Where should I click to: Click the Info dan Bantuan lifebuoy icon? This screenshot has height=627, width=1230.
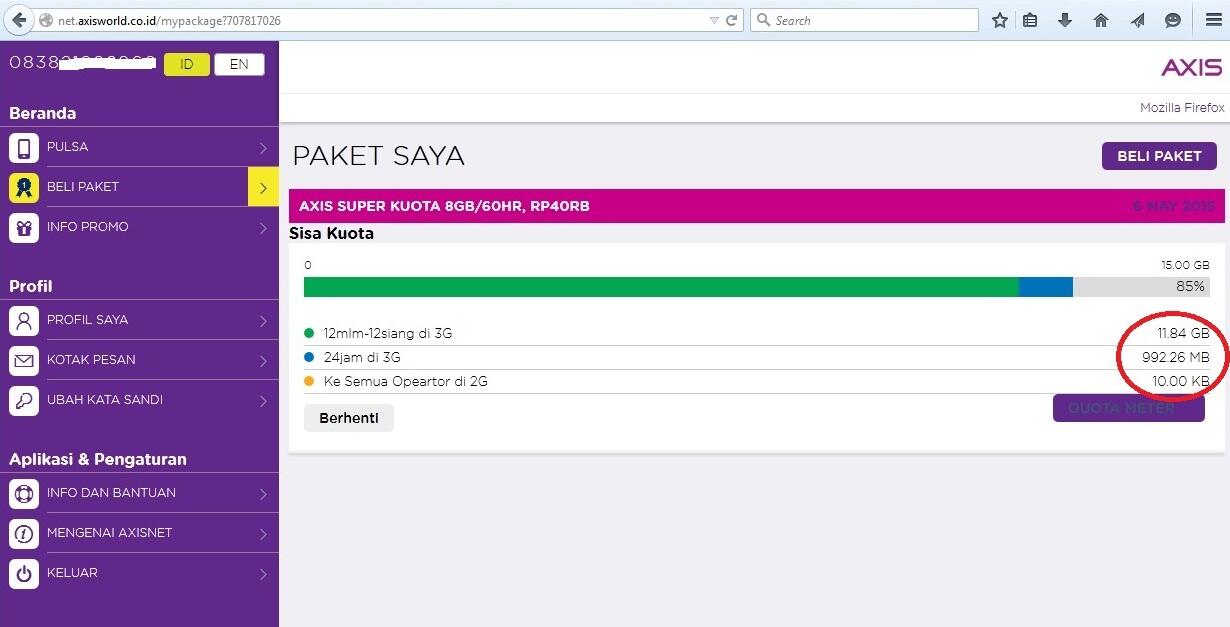(x=24, y=493)
